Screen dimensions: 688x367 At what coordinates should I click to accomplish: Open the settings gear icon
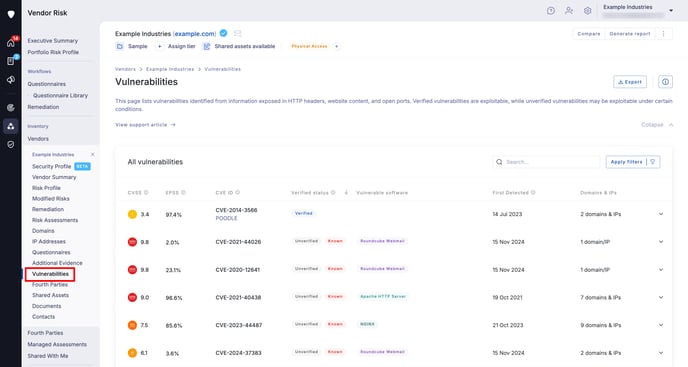click(588, 11)
